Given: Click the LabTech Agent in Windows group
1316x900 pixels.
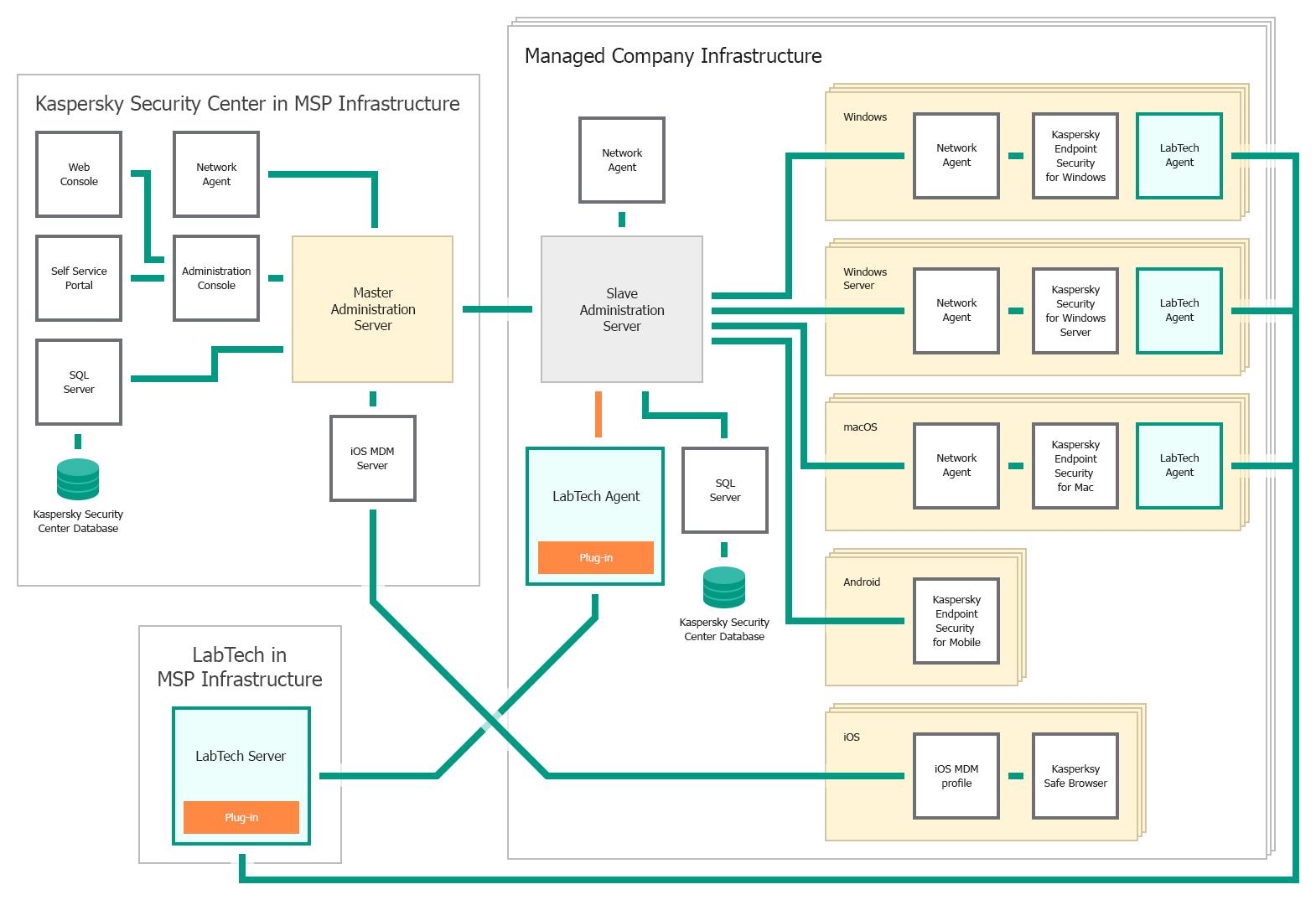Looking at the screenshot, I should click(1179, 156).
